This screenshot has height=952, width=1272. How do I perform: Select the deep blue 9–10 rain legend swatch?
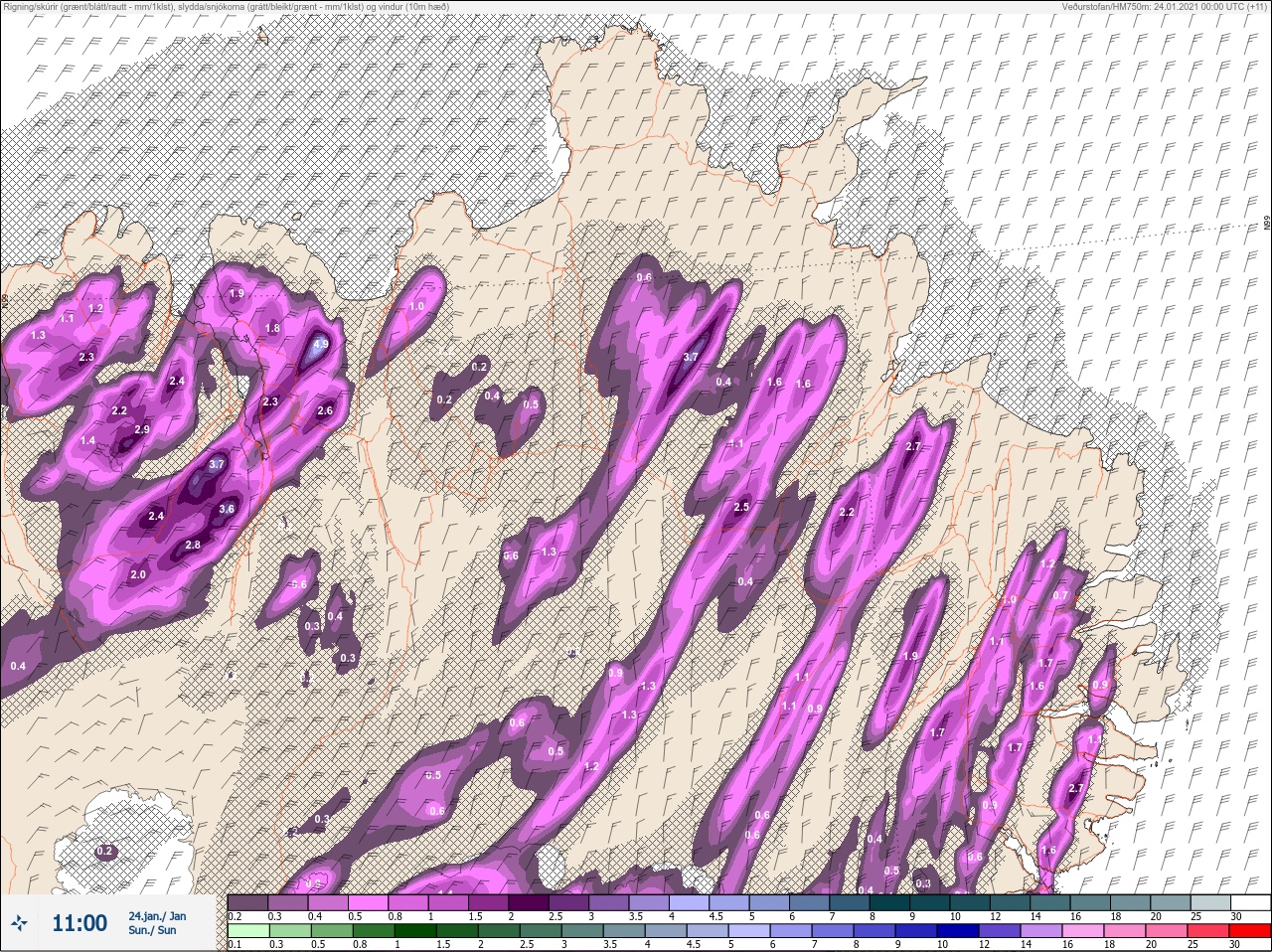coord(916,931)
